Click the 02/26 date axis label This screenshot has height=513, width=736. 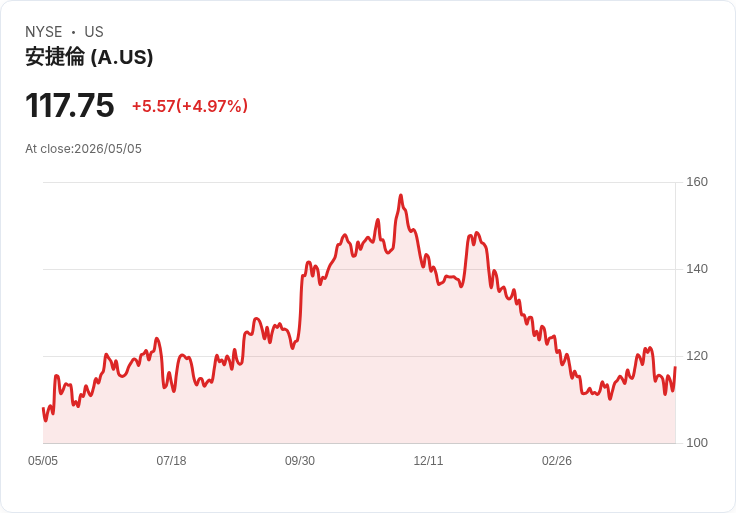click(557, 461)
